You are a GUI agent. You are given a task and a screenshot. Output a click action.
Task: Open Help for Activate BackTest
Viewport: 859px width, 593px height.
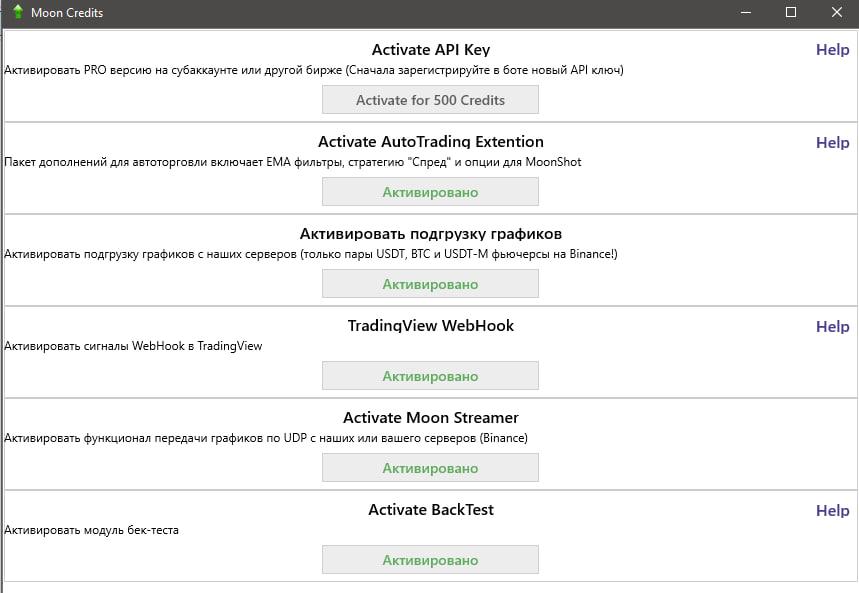[x=832, y=511]
